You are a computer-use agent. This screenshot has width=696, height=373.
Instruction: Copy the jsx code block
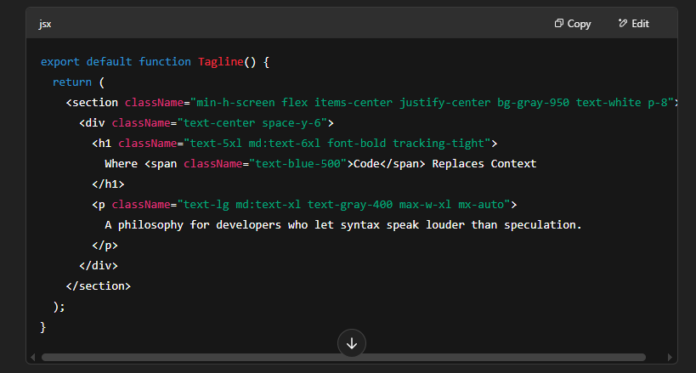pyautogui.click(x=573, y=24)
